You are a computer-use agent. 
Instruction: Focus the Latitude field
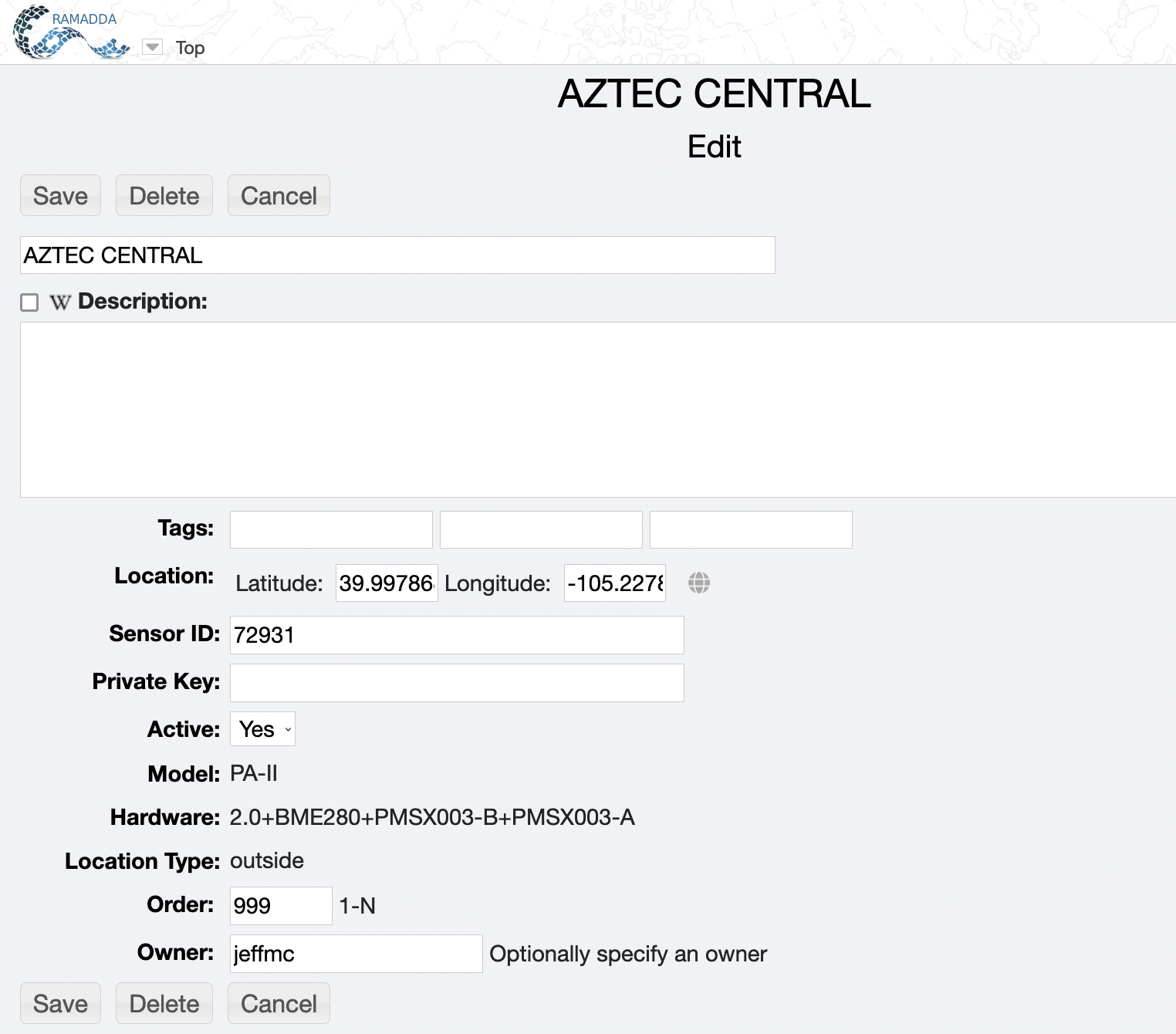pyautogui.click(x=387, y=583)
